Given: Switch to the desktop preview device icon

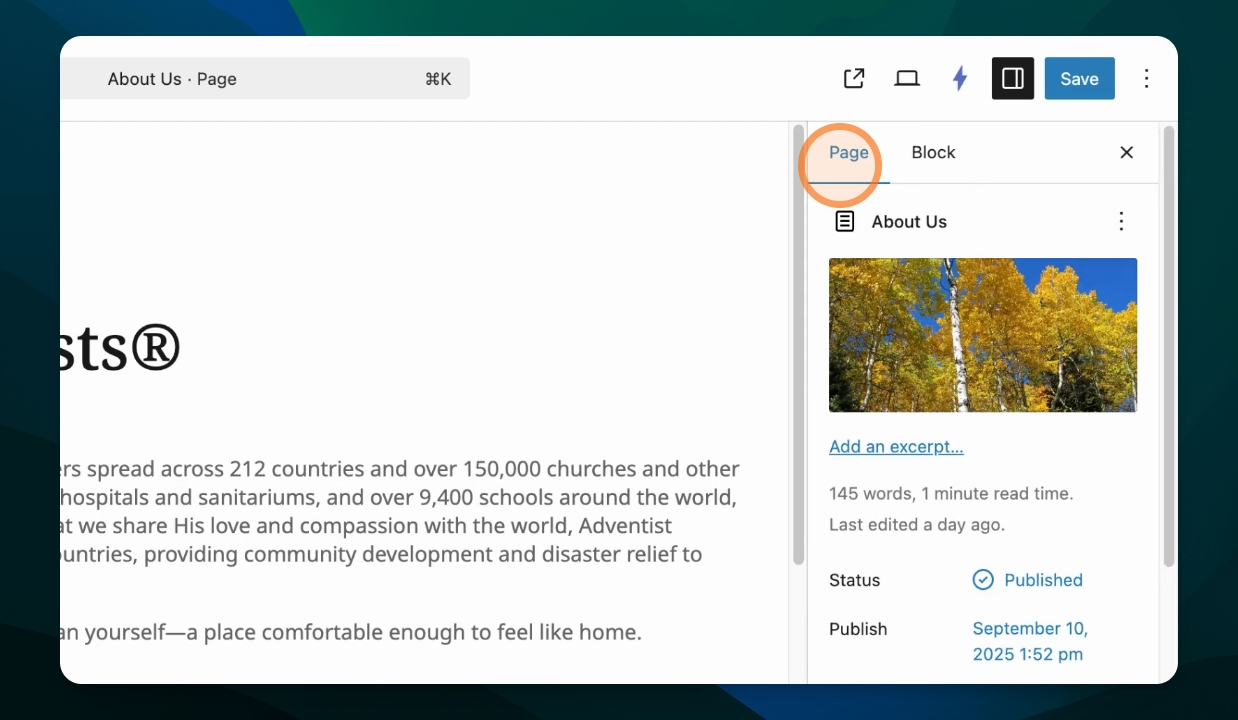Looking at the screenshot, I should 907,79.
